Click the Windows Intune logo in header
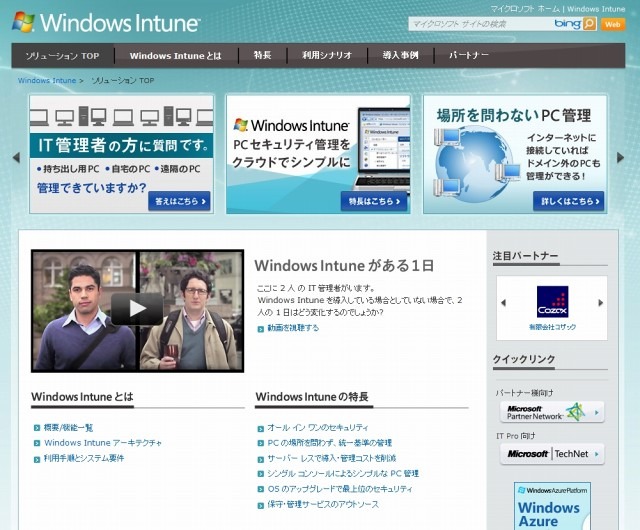The height and width of the screenshot is (530, 640). tap(106, 22)
